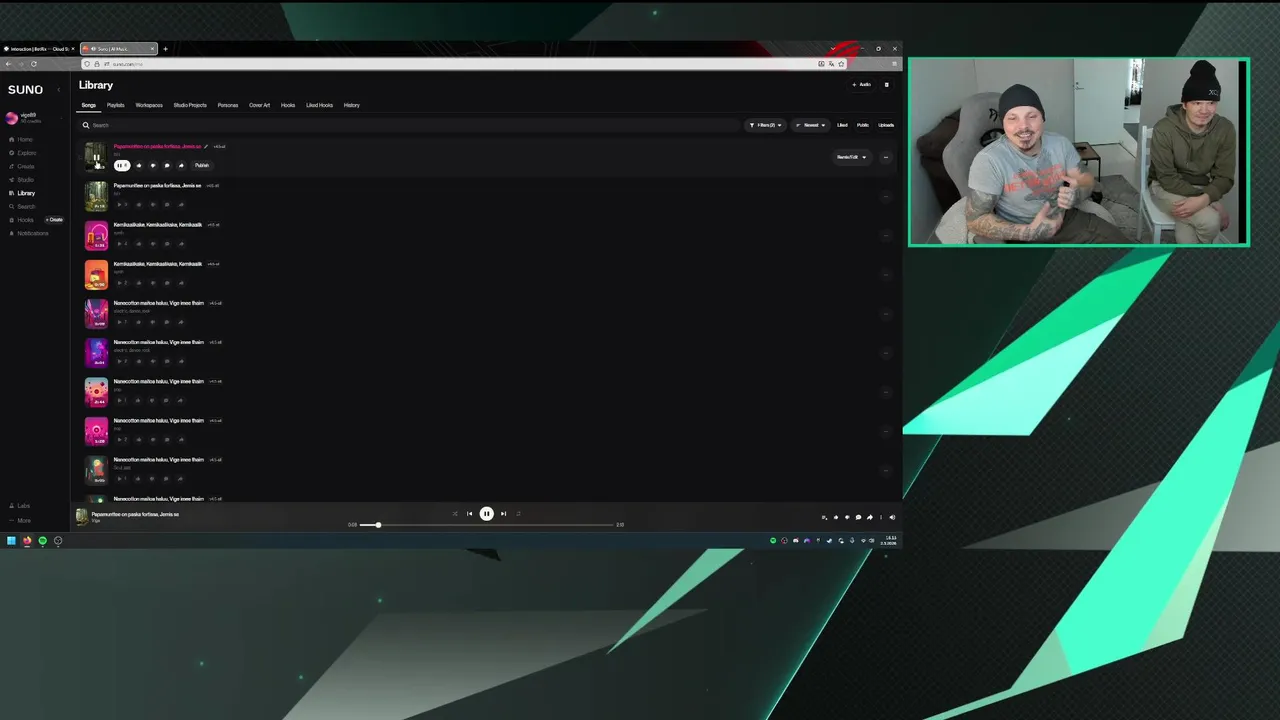1280x720 pixels.
Task: Switch to the Workspaces tab
Action: (149, 105)
